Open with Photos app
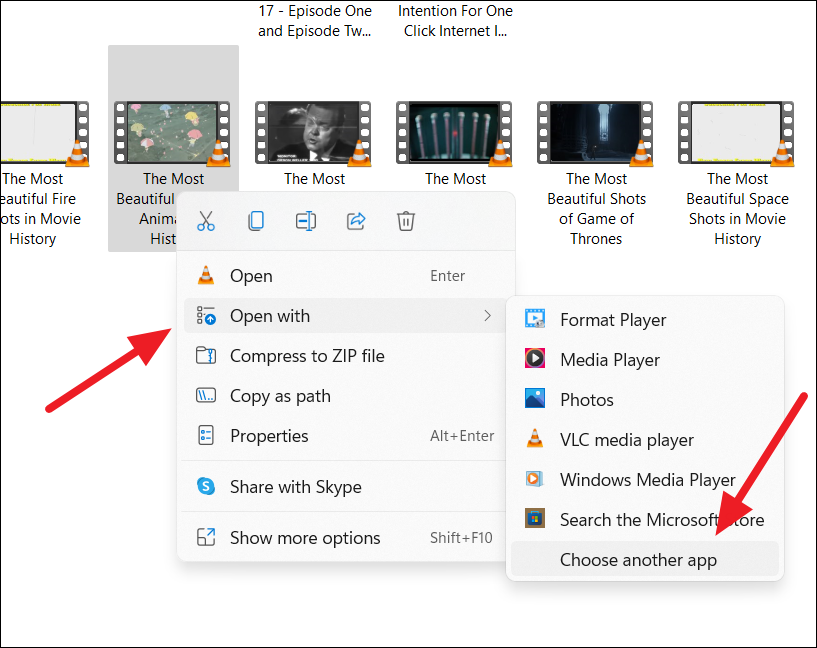The width and height of the screenshot is (817, 648). [645, 400]
